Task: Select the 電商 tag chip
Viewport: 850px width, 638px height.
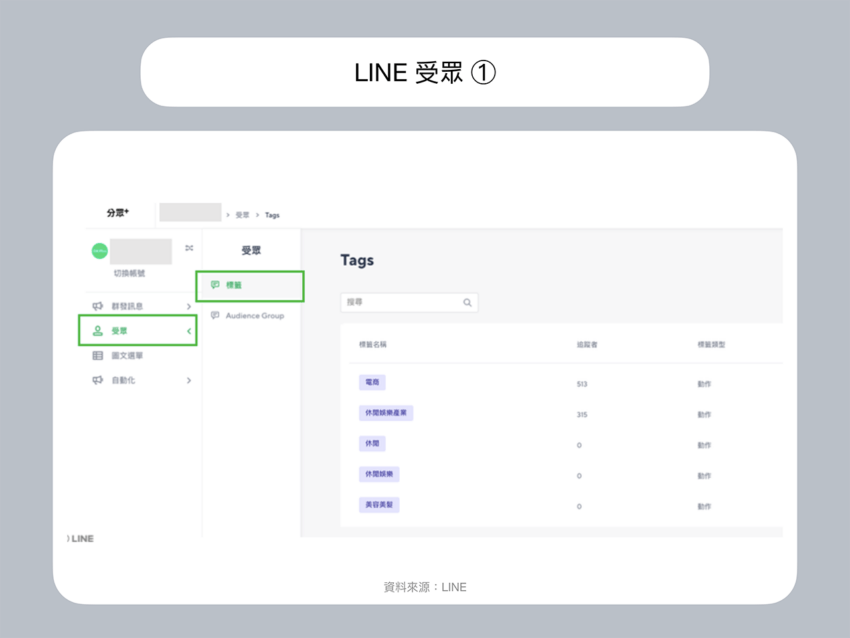Action: click(x=373, y=382)
